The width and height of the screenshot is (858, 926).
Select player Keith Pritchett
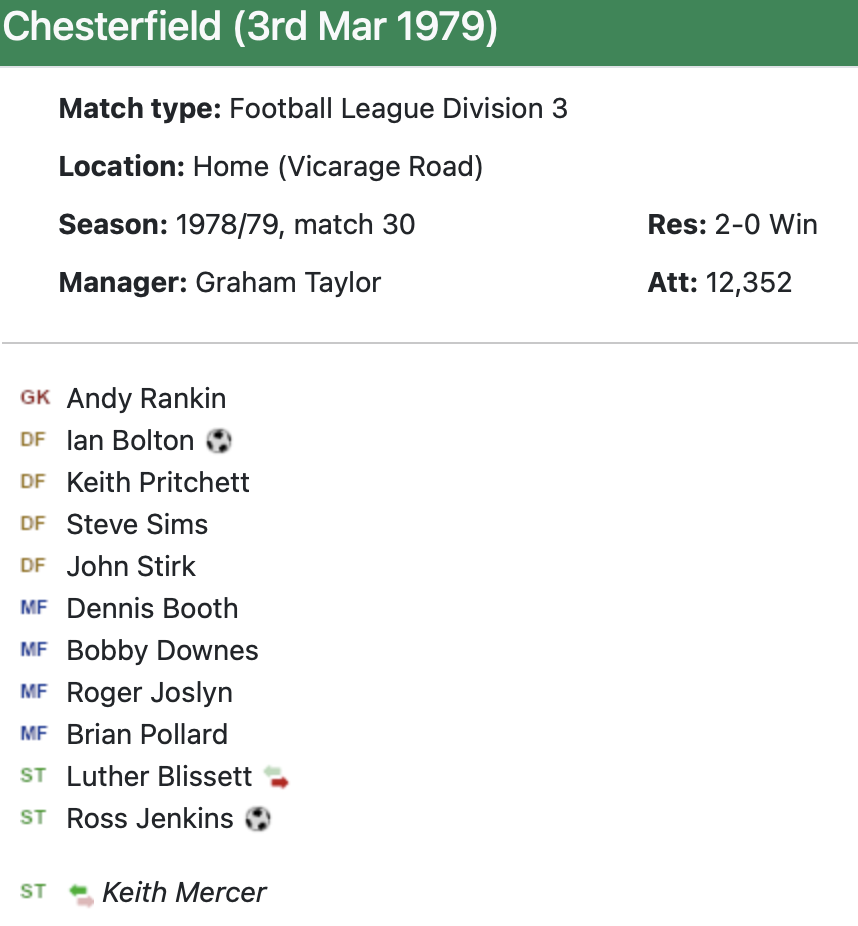coord(158,483)
